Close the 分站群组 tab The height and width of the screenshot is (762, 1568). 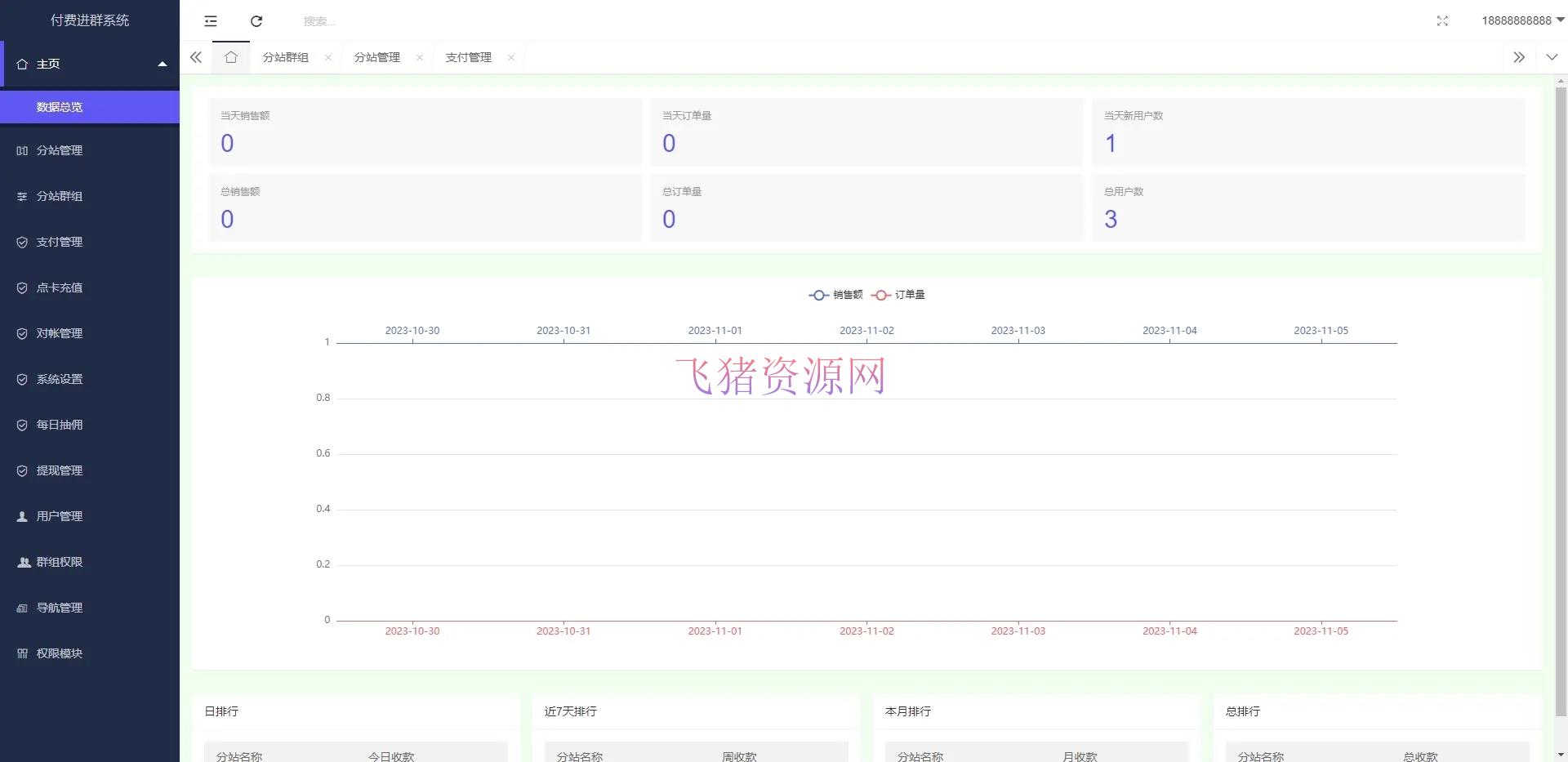329,57
